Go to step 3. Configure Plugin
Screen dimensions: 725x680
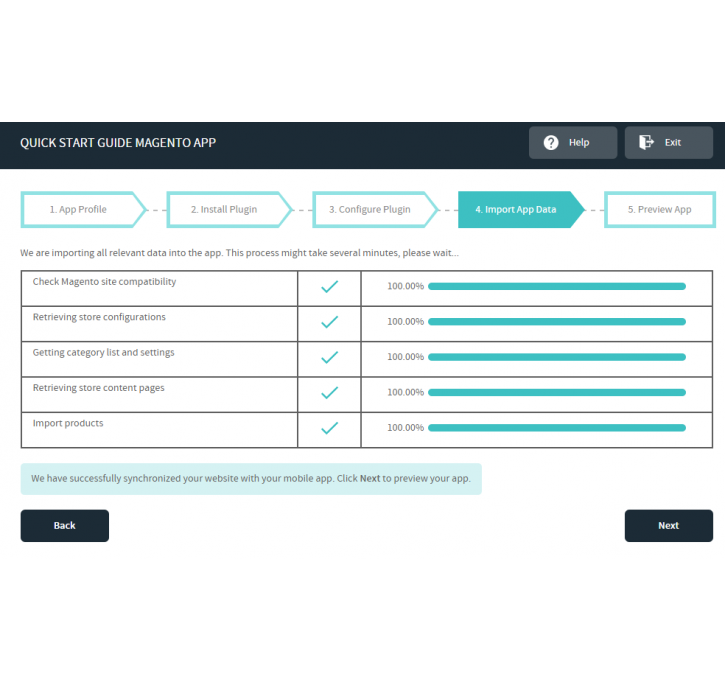[375, 209]
